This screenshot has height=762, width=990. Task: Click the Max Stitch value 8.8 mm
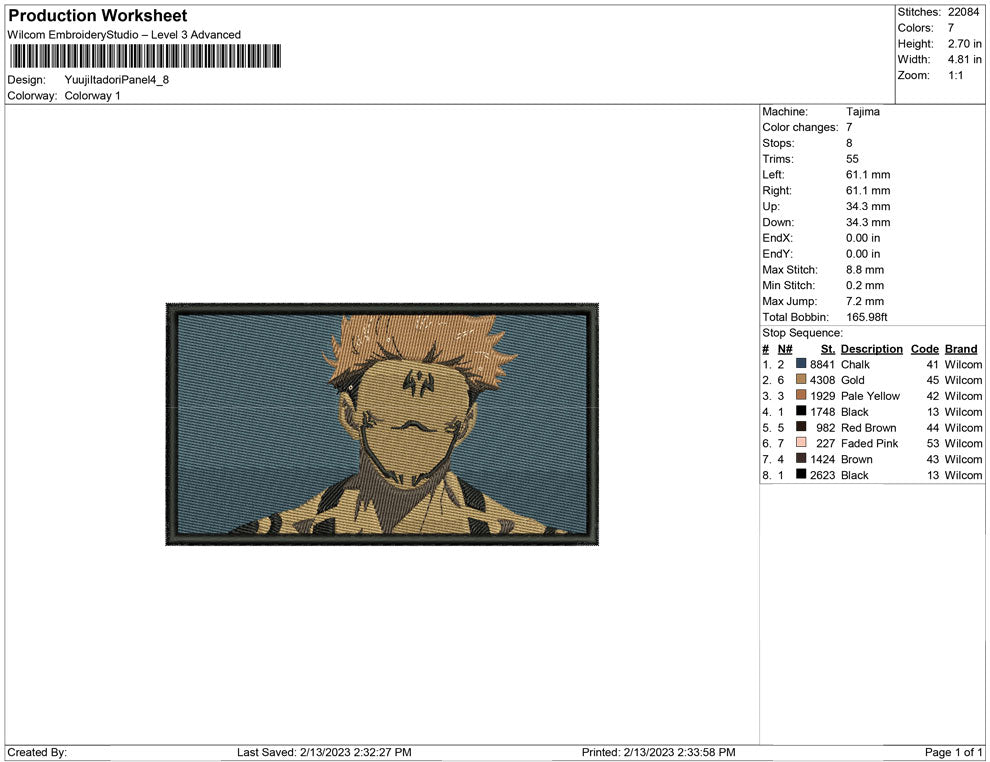(x=865, y=270)
